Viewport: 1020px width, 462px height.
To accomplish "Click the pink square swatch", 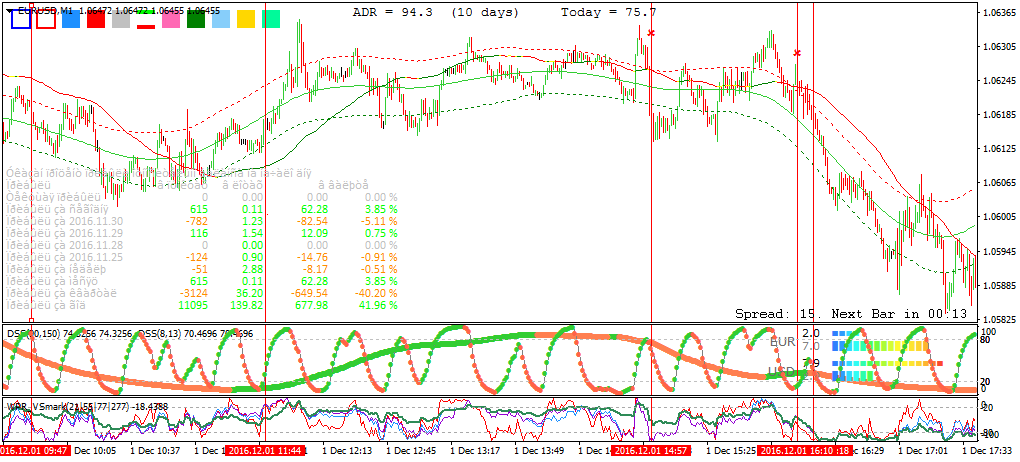I will (171, 20).
